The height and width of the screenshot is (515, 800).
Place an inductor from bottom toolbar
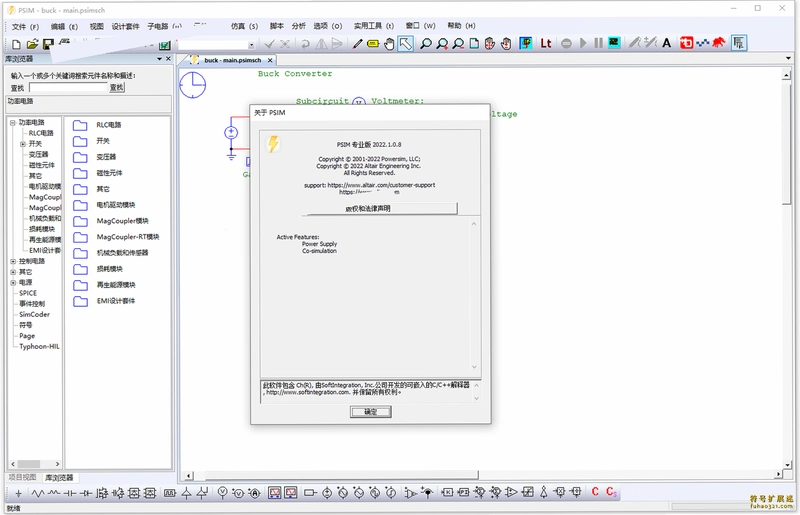click(x=54, y=493)
